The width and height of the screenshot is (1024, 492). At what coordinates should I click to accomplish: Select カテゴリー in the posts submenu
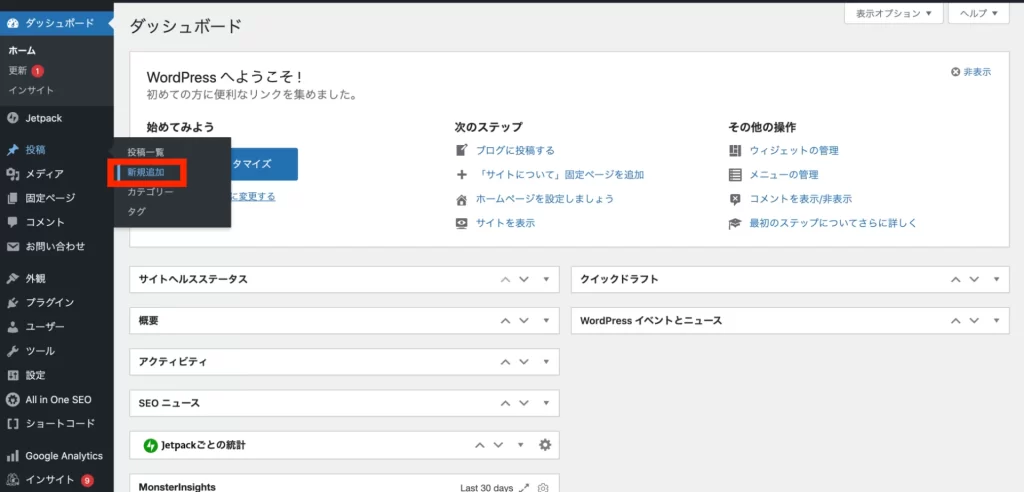(x=150, y=192)
